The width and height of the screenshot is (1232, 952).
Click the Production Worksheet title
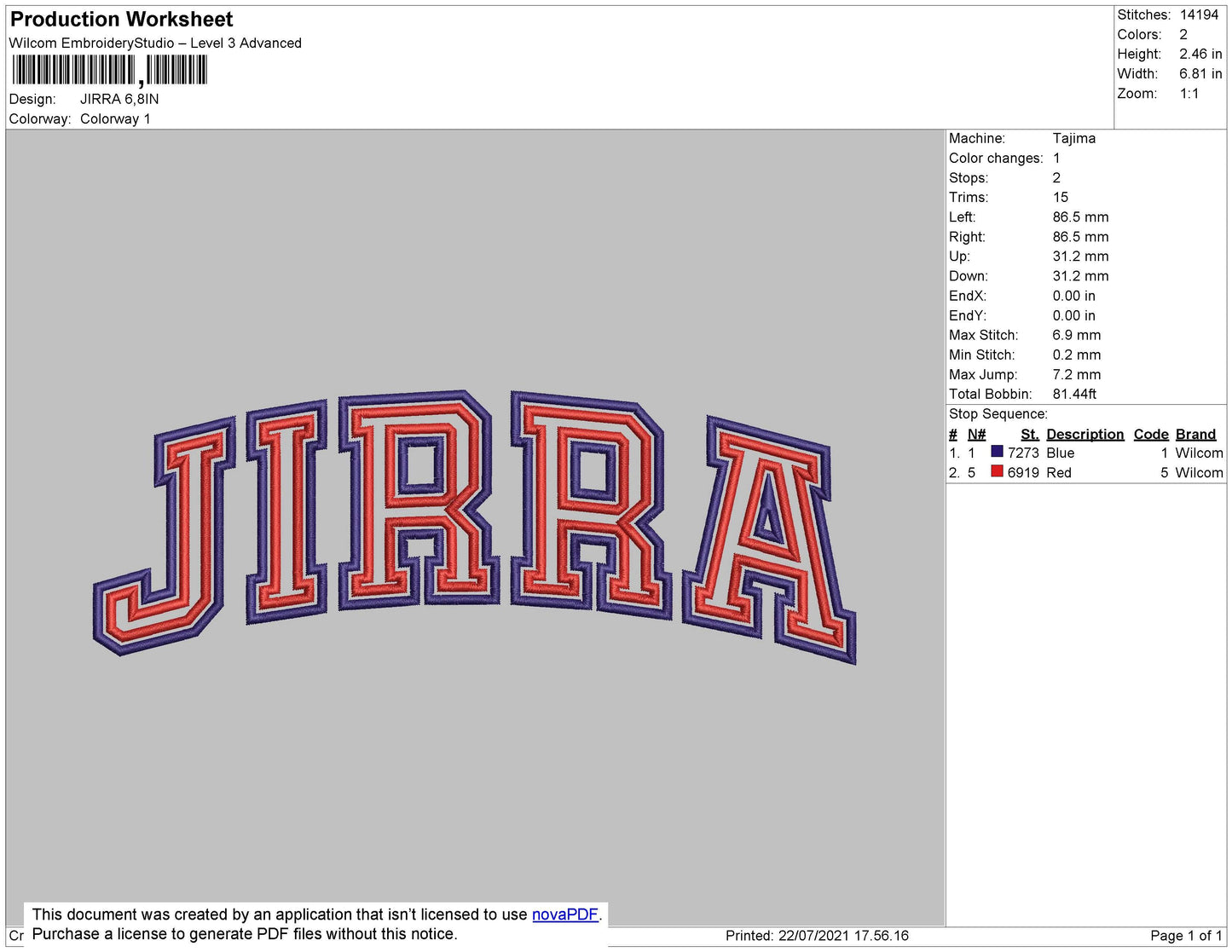click(122, 20)
